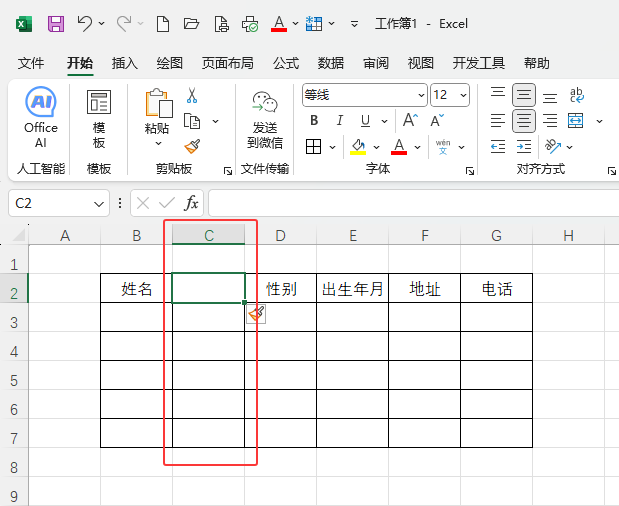This screenshot has width=619, height=506.
Task: Toggle top align
Action: [498, 94]
